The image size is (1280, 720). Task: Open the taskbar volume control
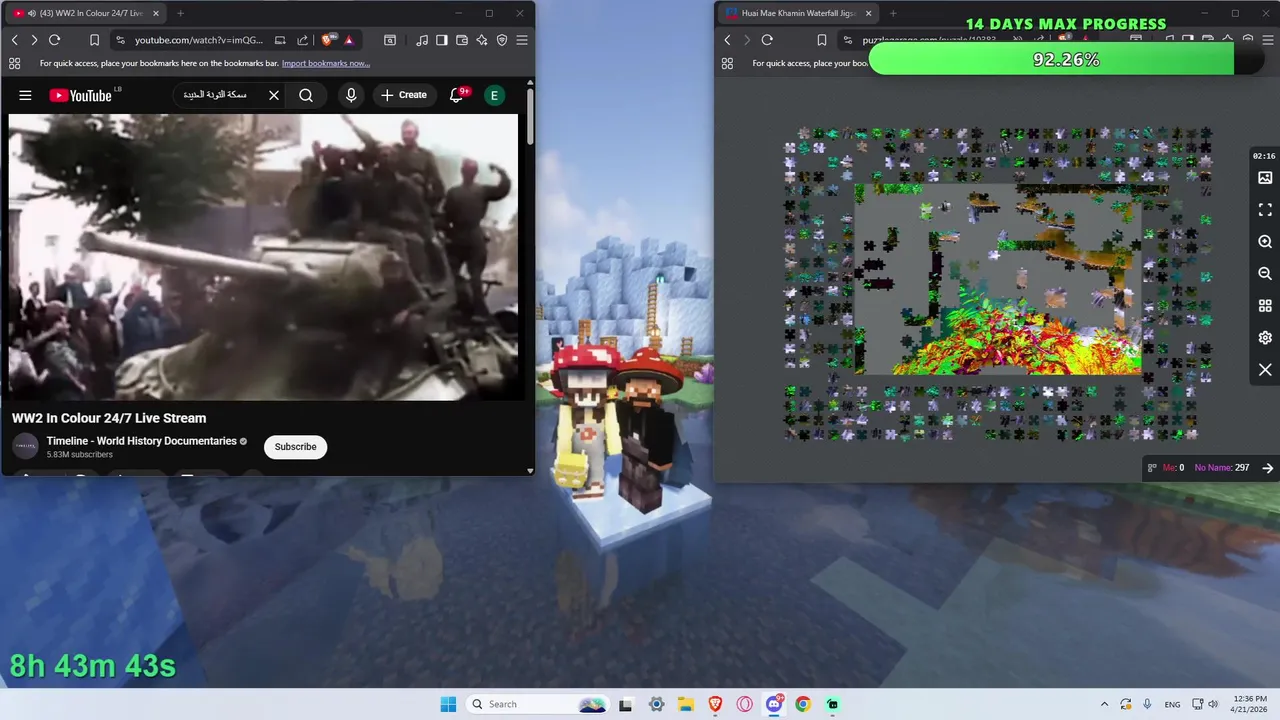pos(1214,704)
